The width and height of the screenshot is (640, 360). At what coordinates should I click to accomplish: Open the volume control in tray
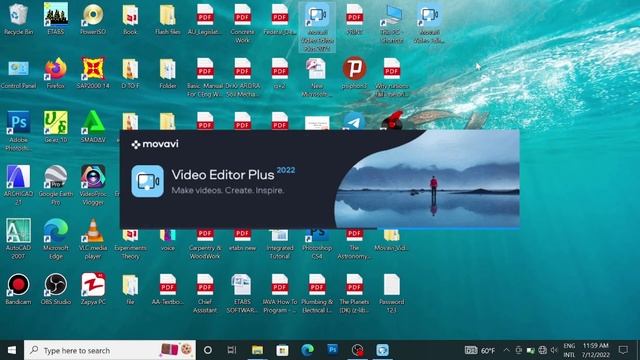554,350
